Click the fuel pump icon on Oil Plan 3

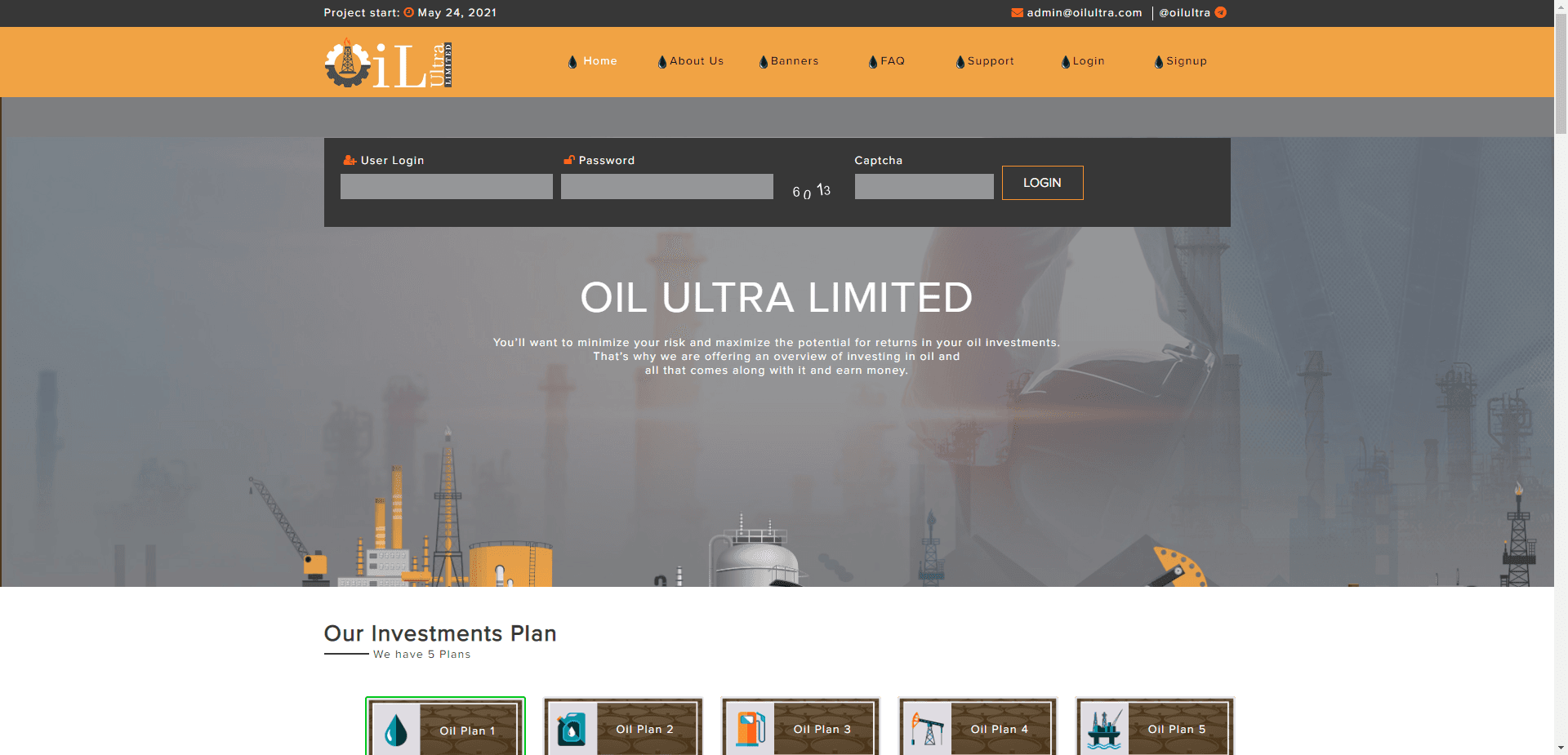click(x=750, y=729)
